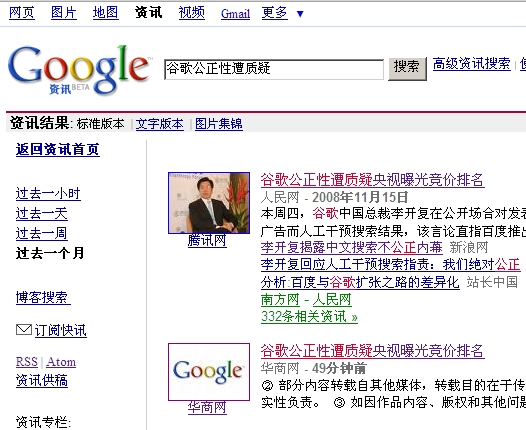
Task: Filter results to 过去一小时
Action: [x=48, y=194]
